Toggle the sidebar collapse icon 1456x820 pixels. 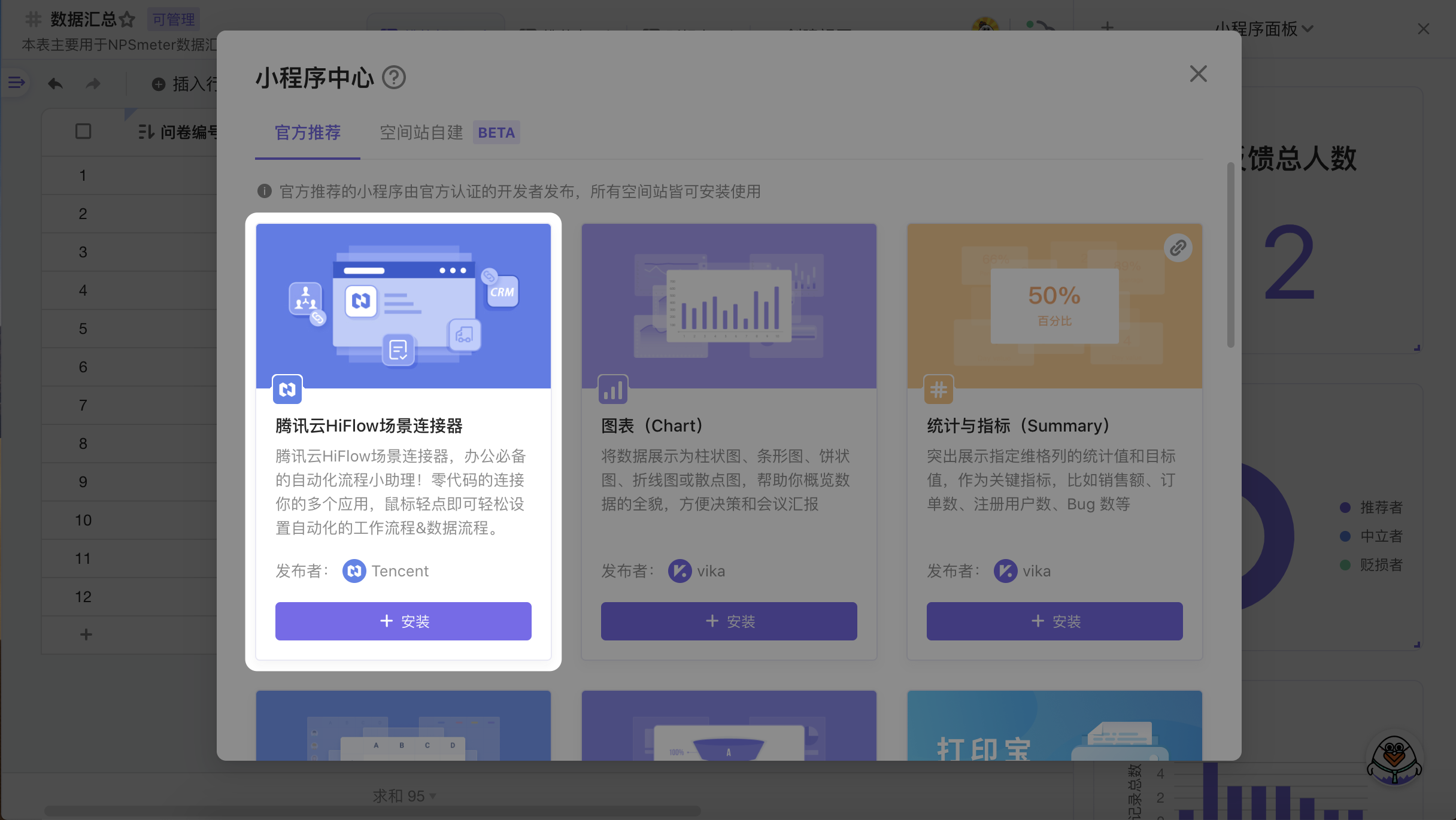pos(16,83)
